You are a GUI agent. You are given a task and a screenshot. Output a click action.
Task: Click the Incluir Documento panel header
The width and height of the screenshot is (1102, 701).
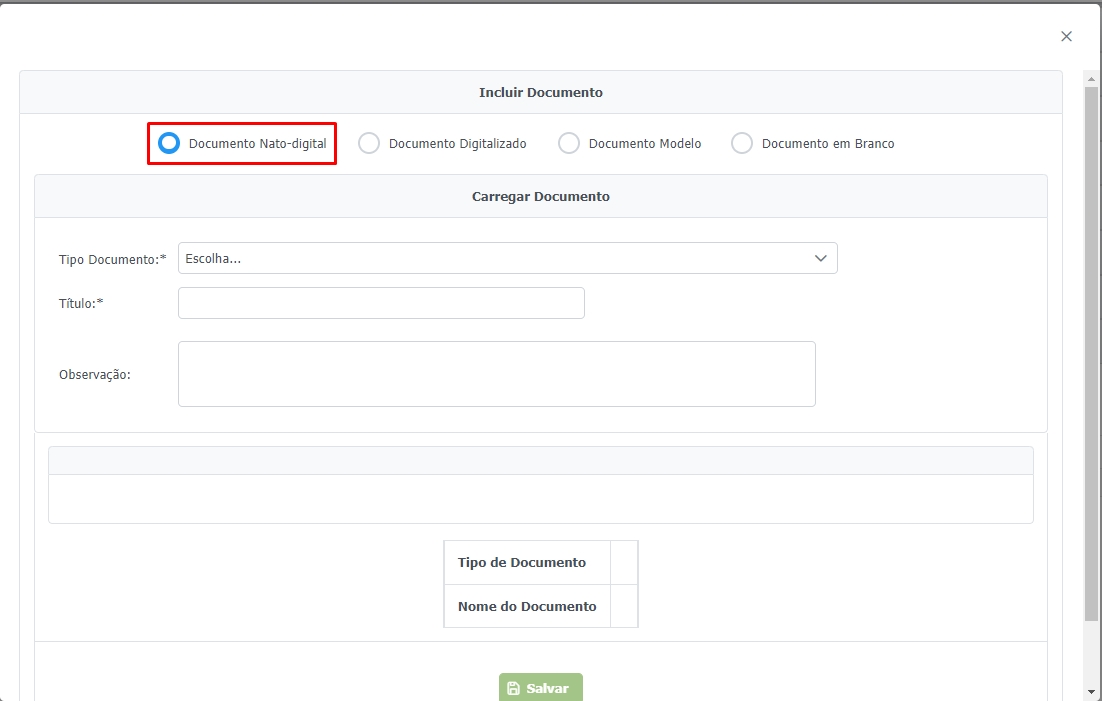[x=540, y=92]
